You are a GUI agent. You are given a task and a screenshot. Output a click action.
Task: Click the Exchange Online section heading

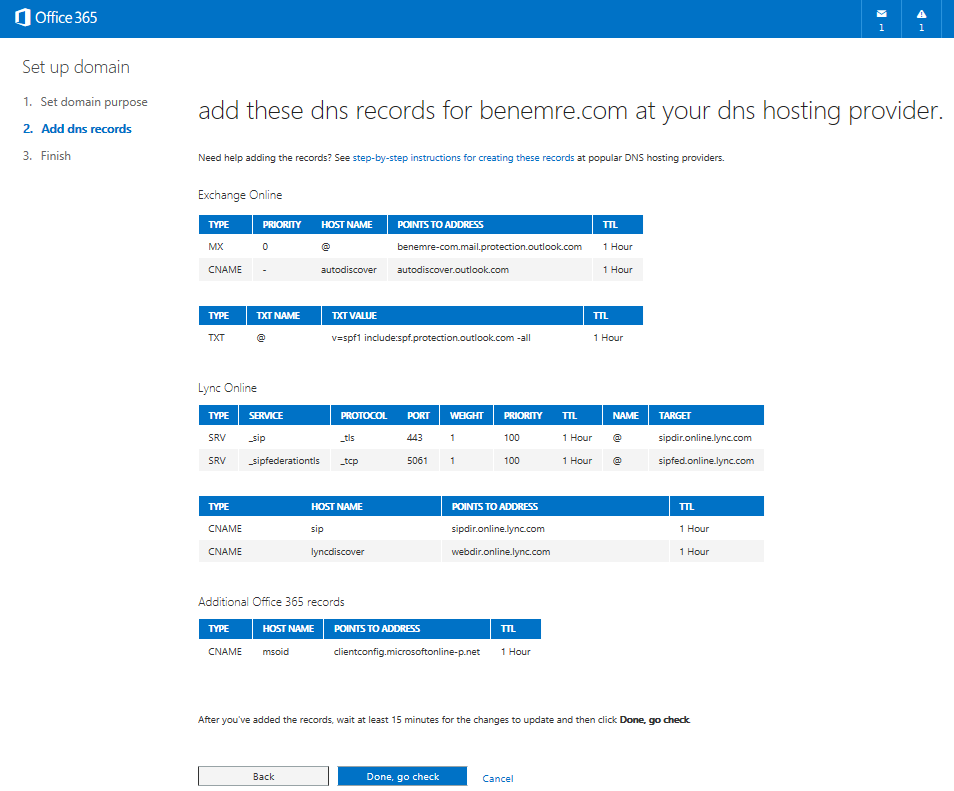tap(240, 195)
